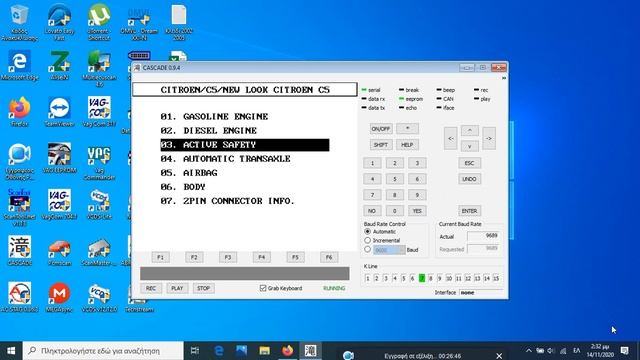Image resolution: width=640 pixels, height=360 pixels.
Task: Click the ON/OFF keypad button
Action: [x=380, y=129]
